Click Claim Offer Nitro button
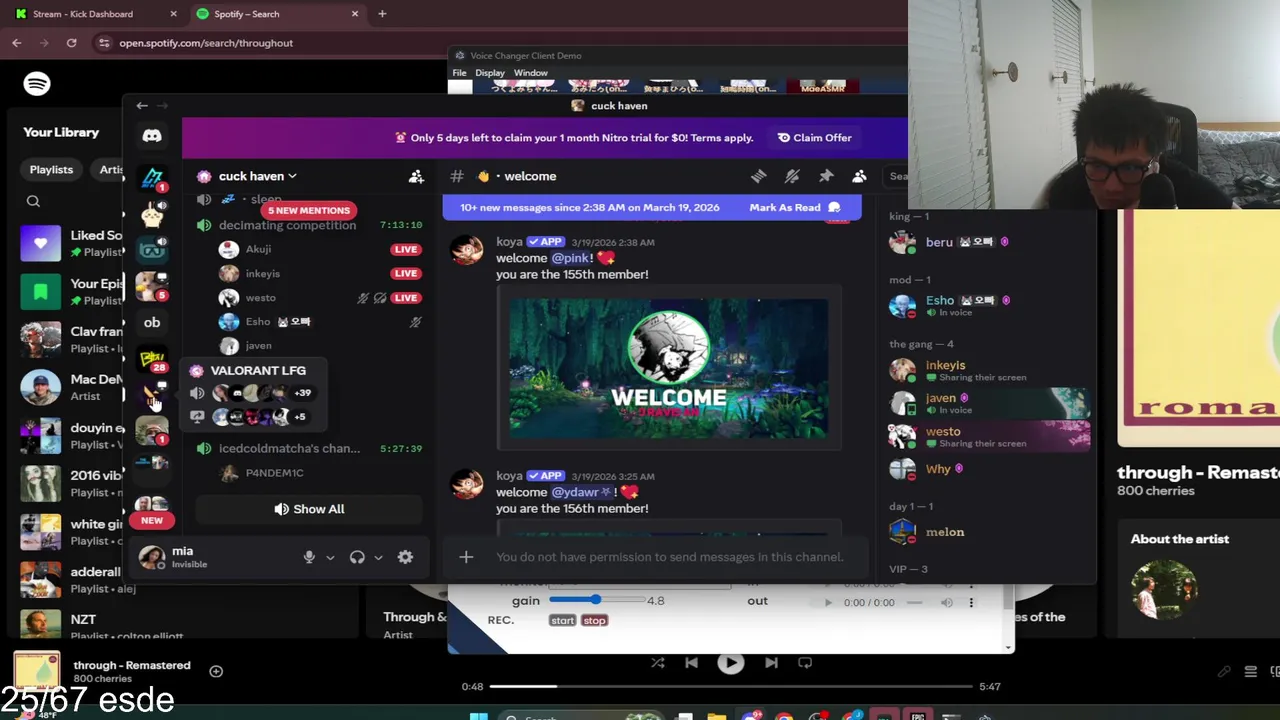Screen dimensions: 1280x720 coord(814,138)
